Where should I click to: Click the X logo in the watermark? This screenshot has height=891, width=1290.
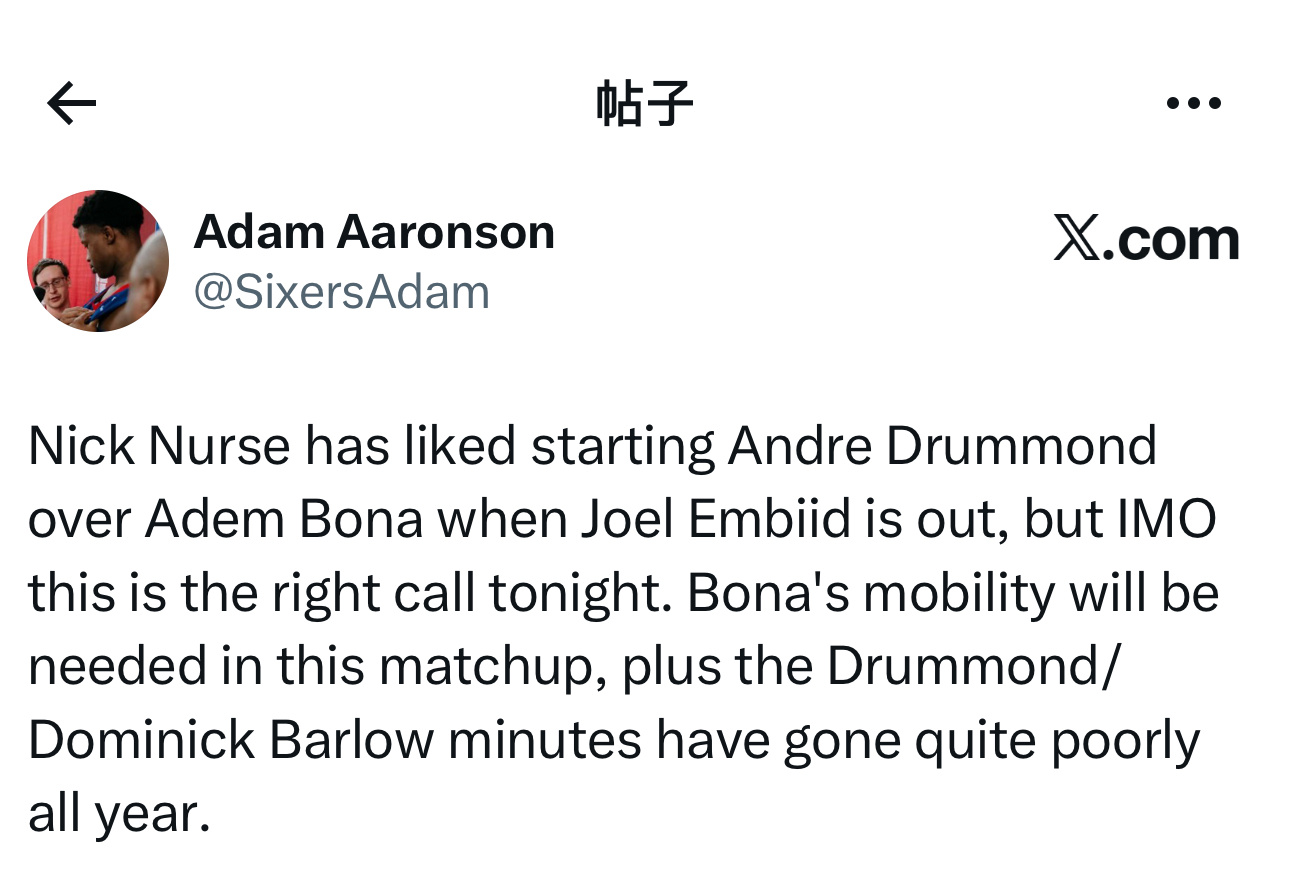coord(1076,240)
